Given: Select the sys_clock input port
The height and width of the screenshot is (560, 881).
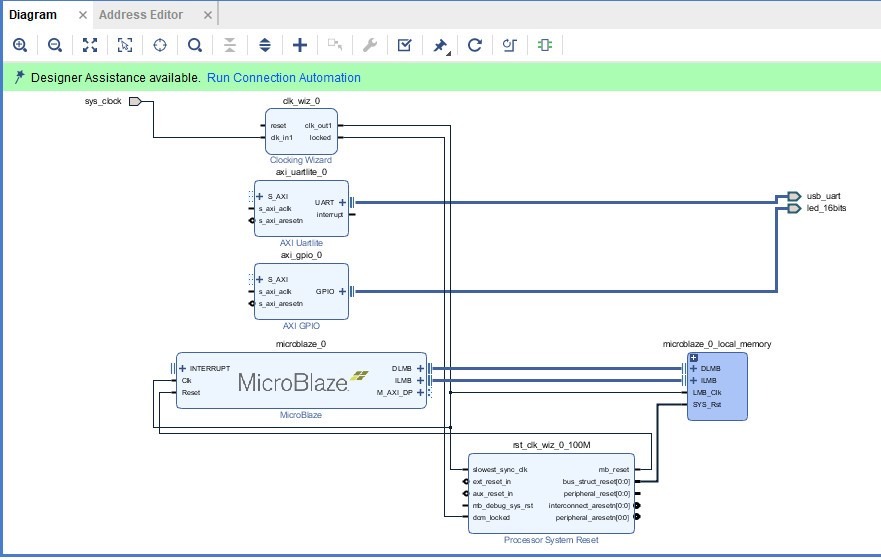Looking at the screenshot, I should click(134, 101).
